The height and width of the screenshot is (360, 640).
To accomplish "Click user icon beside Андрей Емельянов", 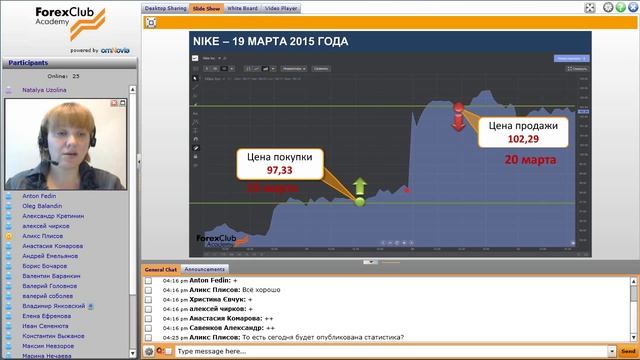I will (9, 256).
